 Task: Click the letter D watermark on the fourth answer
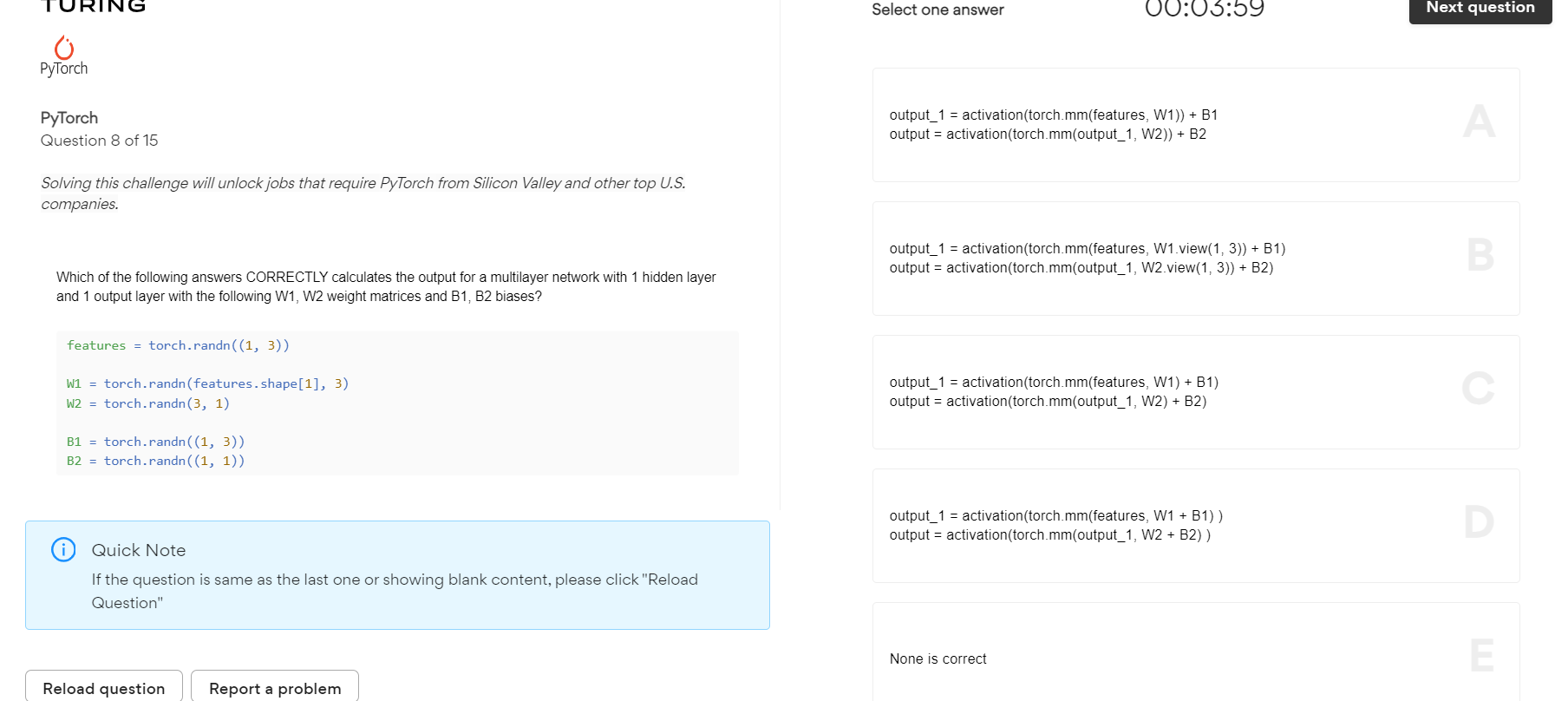point(1478,522)
